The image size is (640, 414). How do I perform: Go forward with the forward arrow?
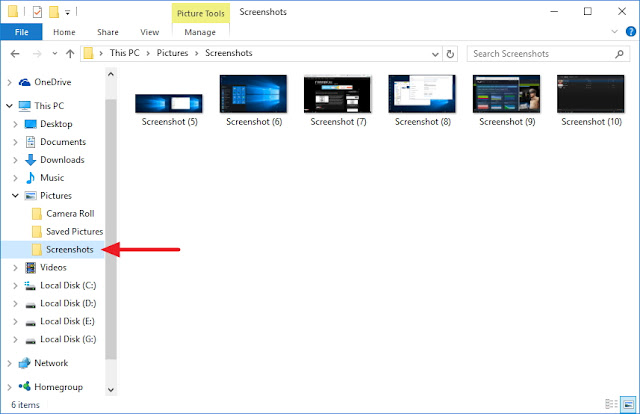pos(37,53)
